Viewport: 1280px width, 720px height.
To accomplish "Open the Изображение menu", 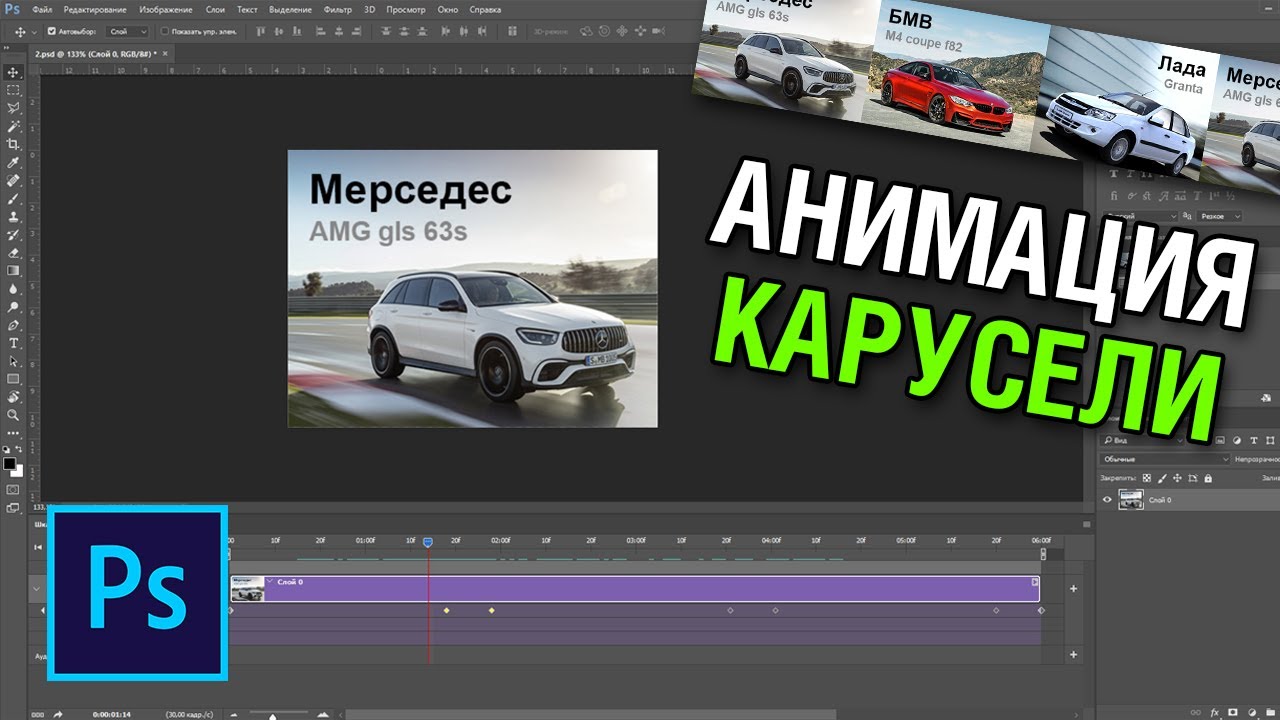I will pos(165,9).
